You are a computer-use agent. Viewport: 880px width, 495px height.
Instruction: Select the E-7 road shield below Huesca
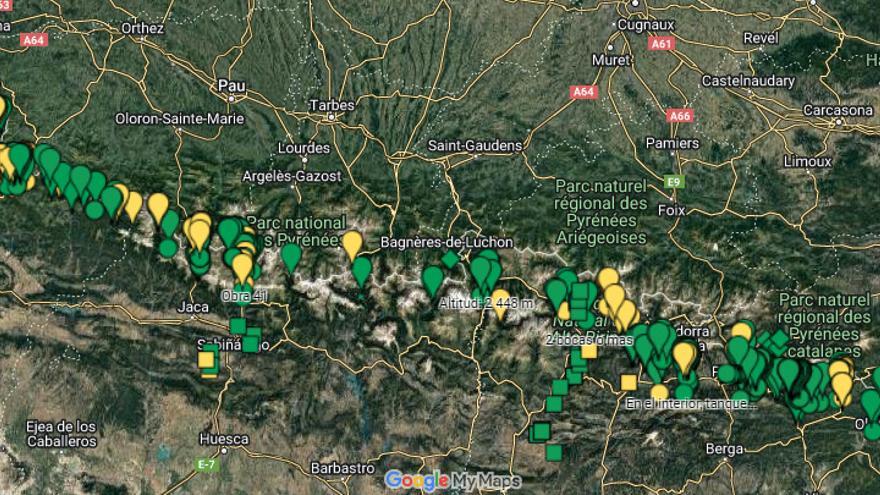[x=206, y=464]
